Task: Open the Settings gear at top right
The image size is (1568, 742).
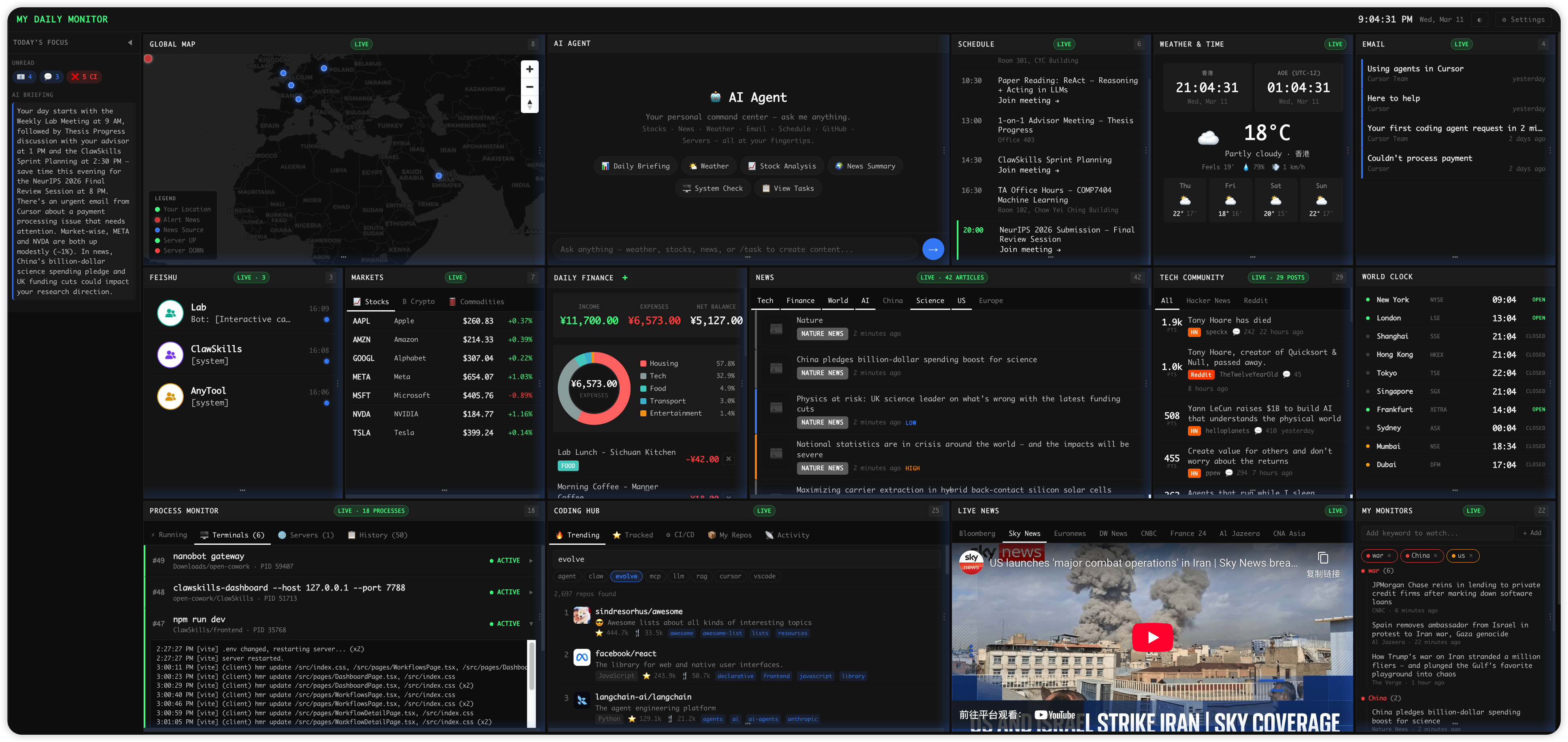Action: pos(1524,19)
